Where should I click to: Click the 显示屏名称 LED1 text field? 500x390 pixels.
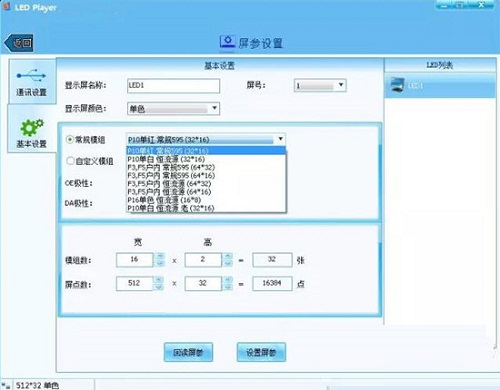point(173,86)
